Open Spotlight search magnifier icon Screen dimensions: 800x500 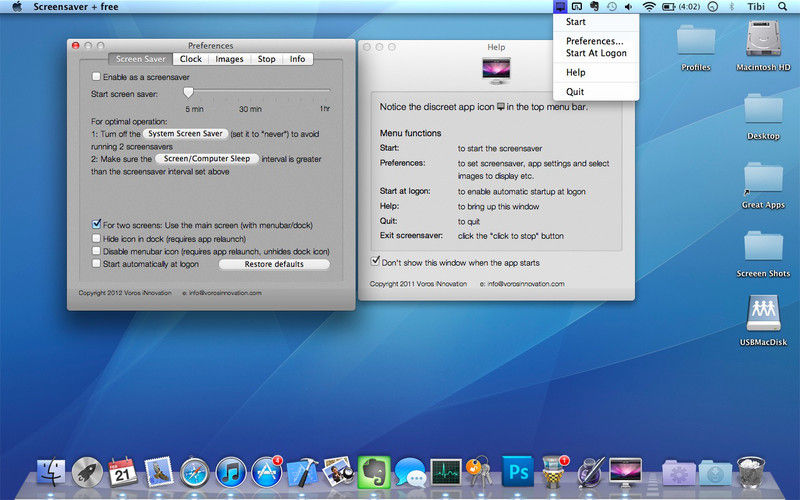(782, 7)
